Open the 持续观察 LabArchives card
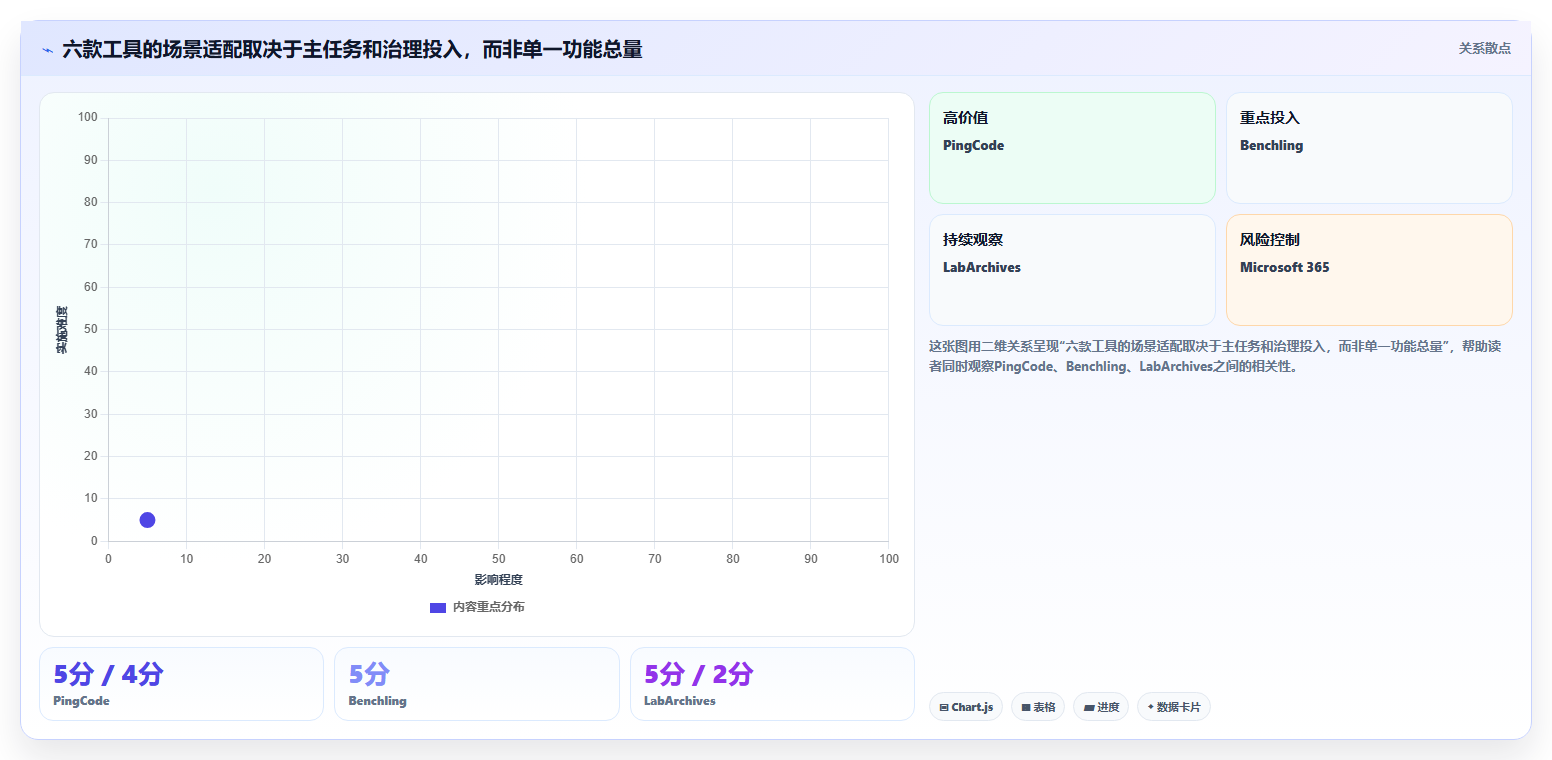 coord(1072,270)
